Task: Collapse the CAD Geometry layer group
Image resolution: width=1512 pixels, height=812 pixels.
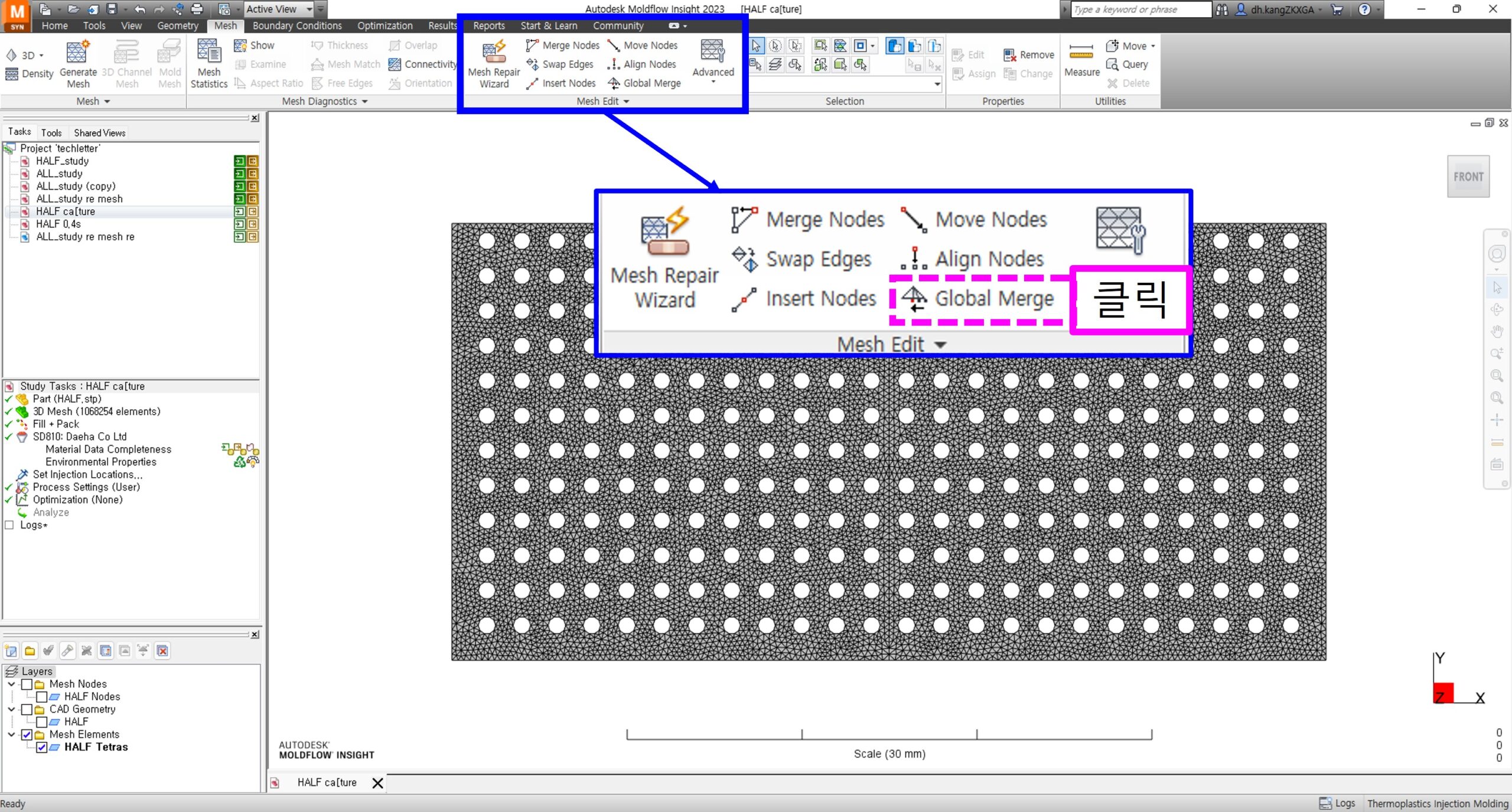Action: [11, 709]
